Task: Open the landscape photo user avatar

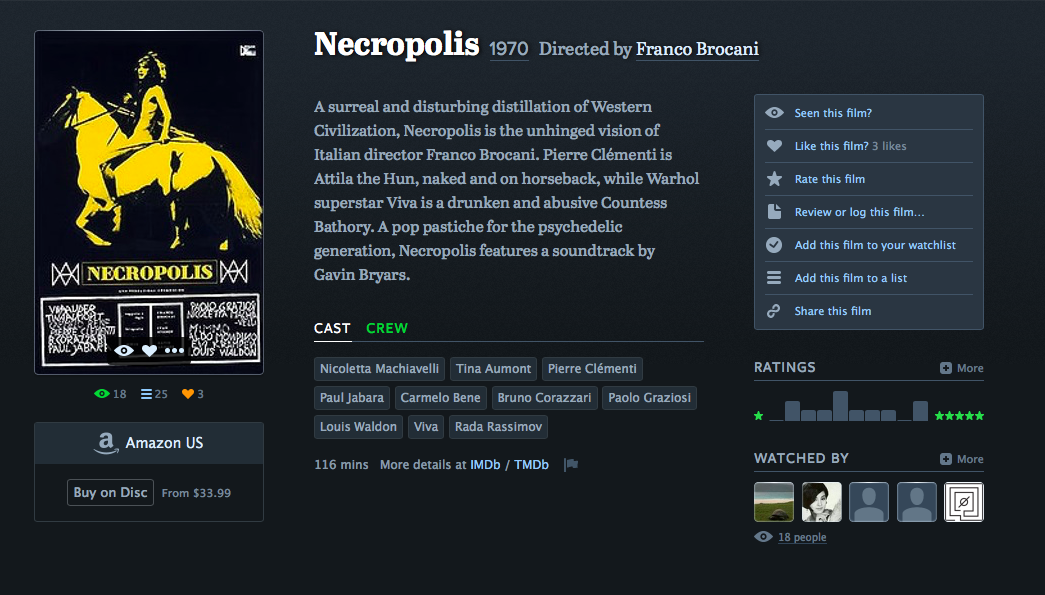Action: (x=774, y=502)
